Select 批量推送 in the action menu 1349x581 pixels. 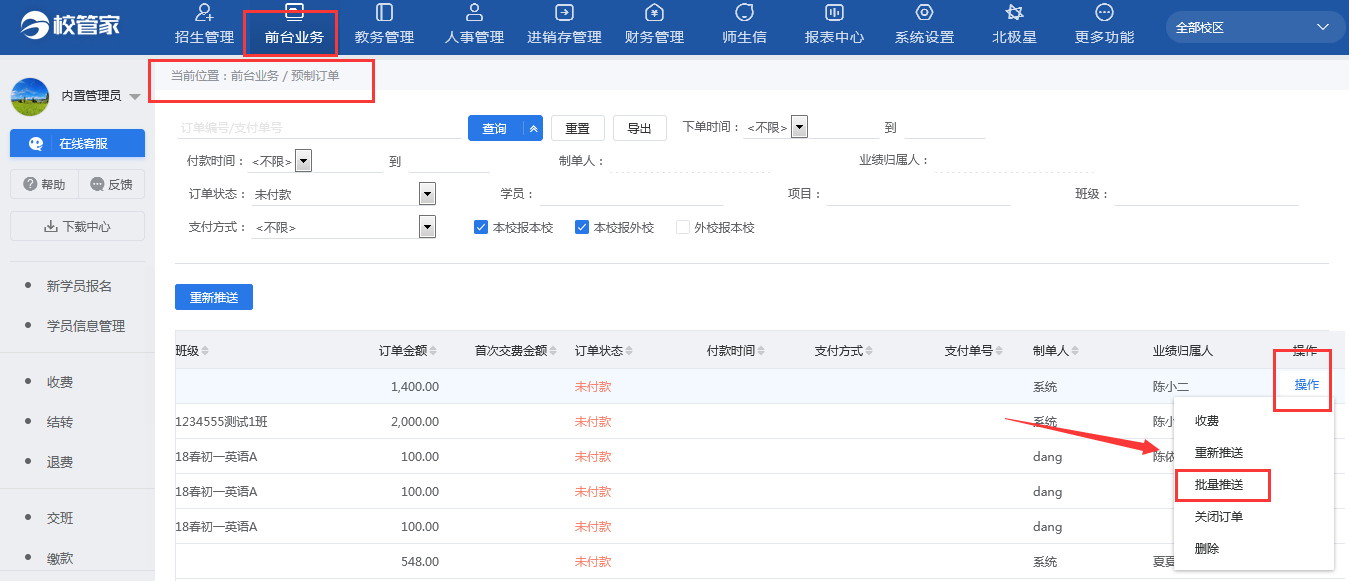tap(1219, 485)
